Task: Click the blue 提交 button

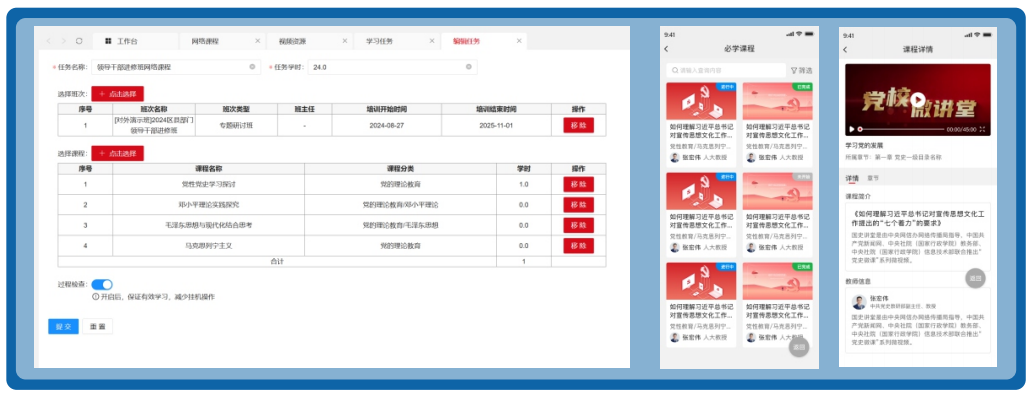Action: [x=63, y=326]
